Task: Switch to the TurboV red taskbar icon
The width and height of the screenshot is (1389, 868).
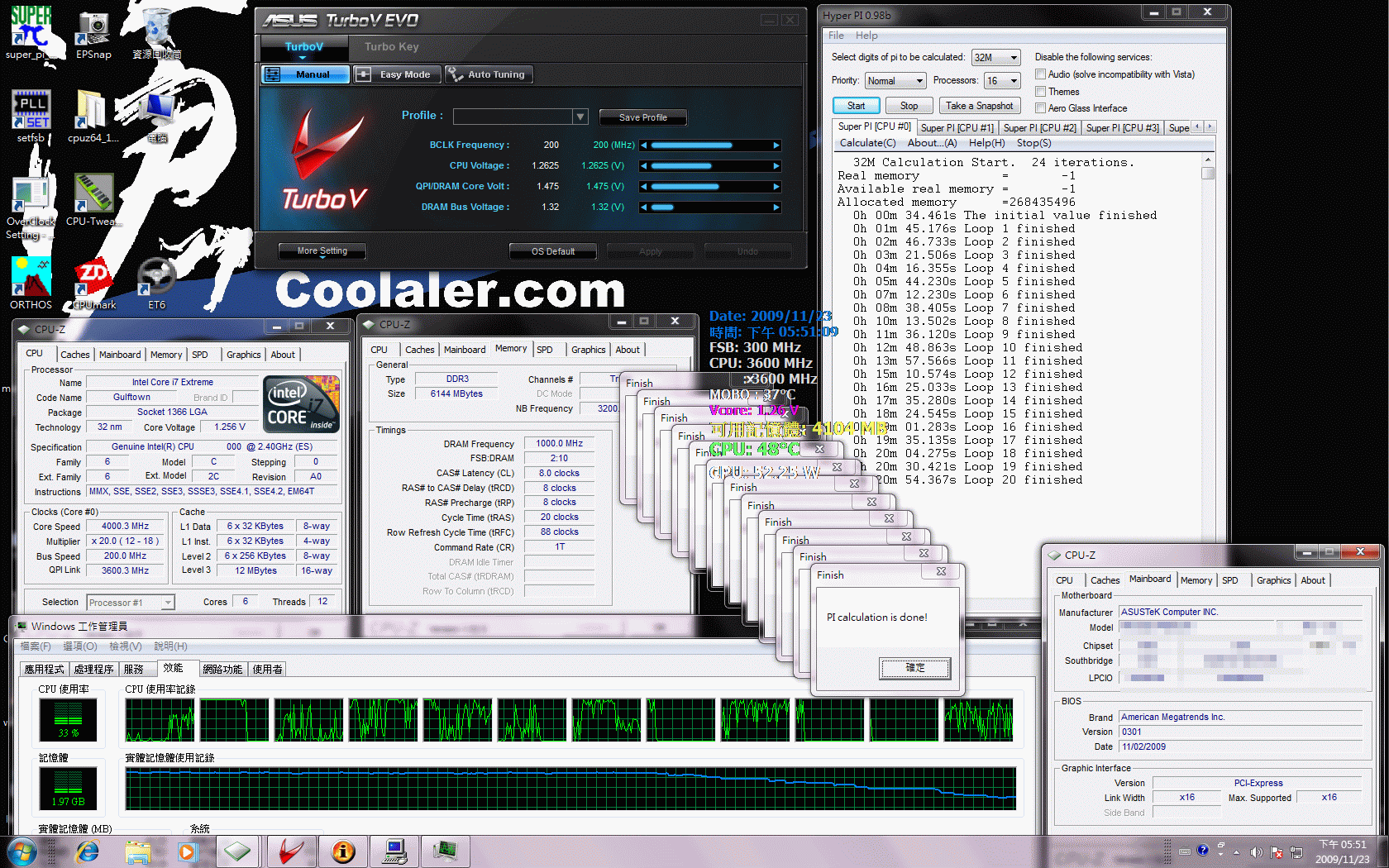Action: click(291, 851)
